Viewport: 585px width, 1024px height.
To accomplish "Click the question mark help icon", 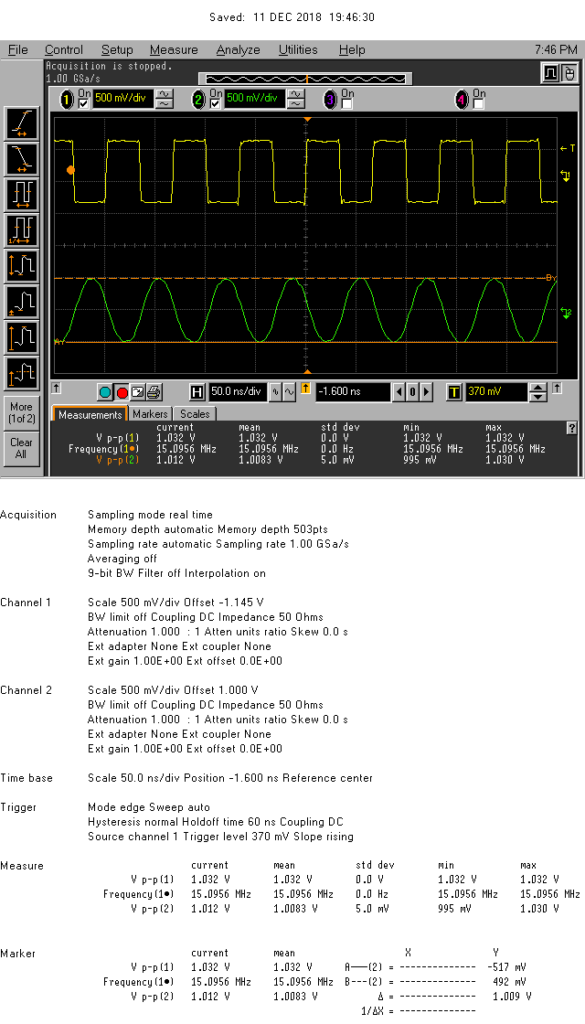I will (x=572, y=428).
